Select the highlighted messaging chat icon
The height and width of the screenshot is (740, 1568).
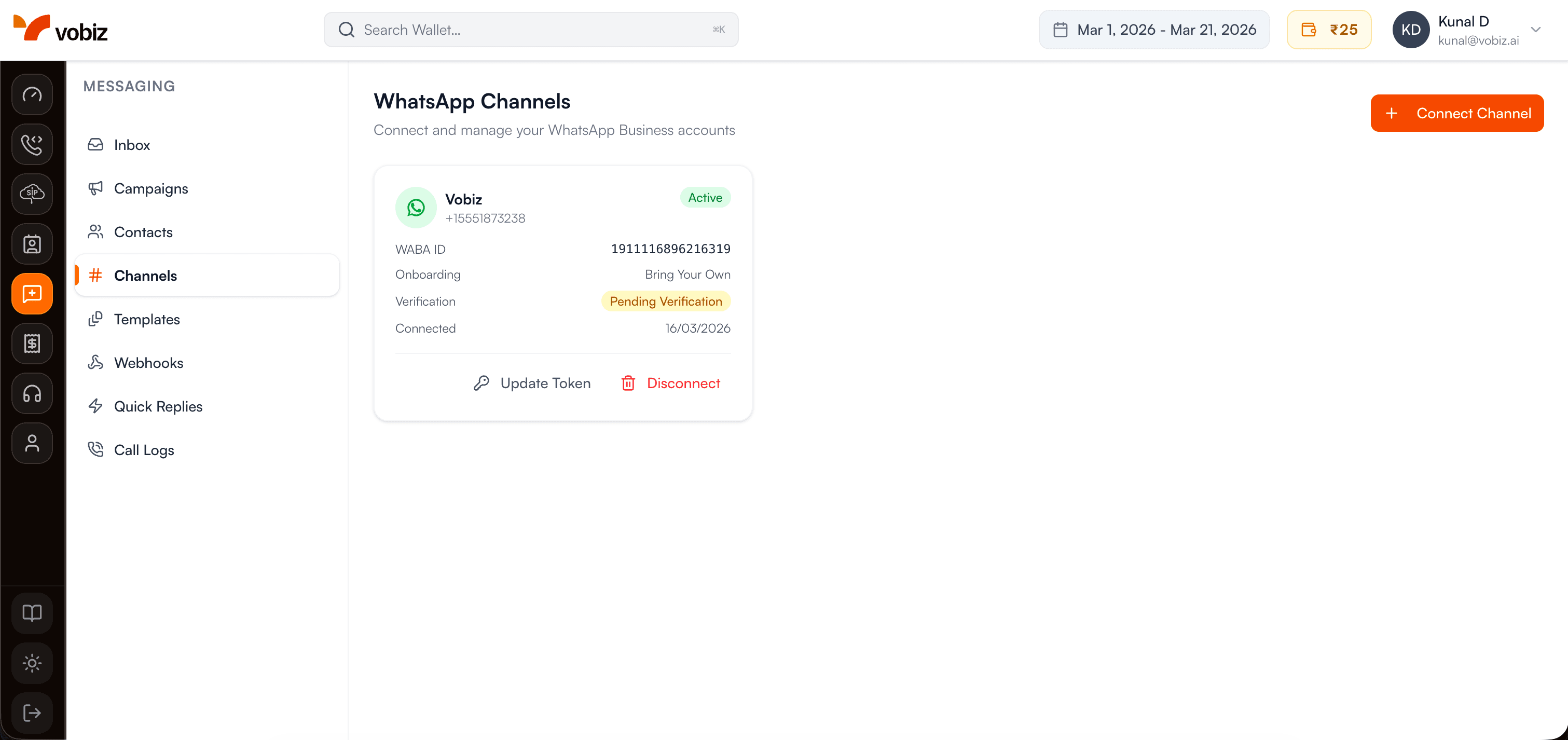tap(32, 294)
